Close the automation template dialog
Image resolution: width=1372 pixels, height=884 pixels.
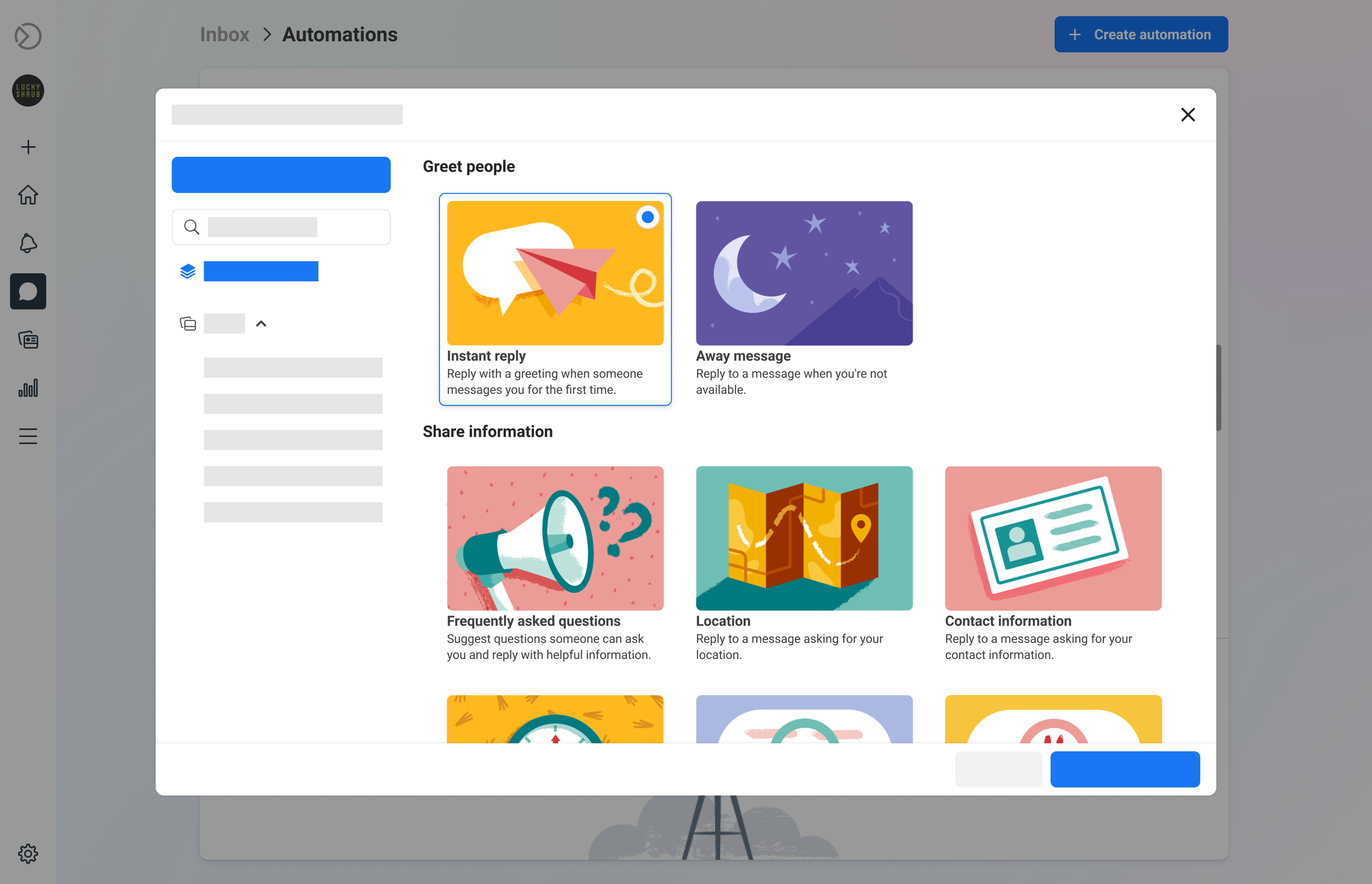click(1187, 115)
